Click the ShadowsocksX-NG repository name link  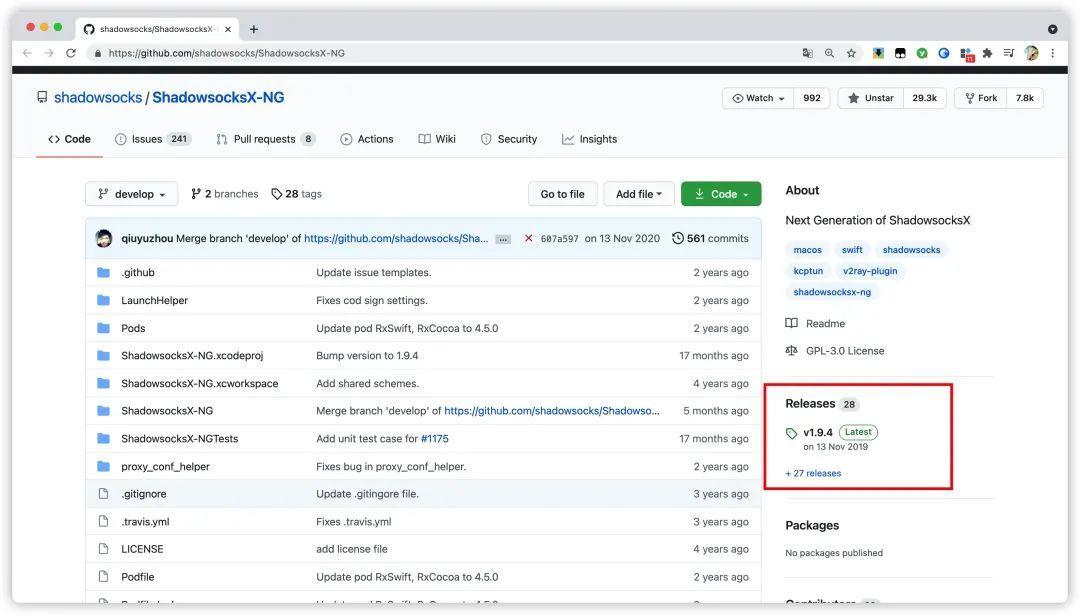(218, 98)
